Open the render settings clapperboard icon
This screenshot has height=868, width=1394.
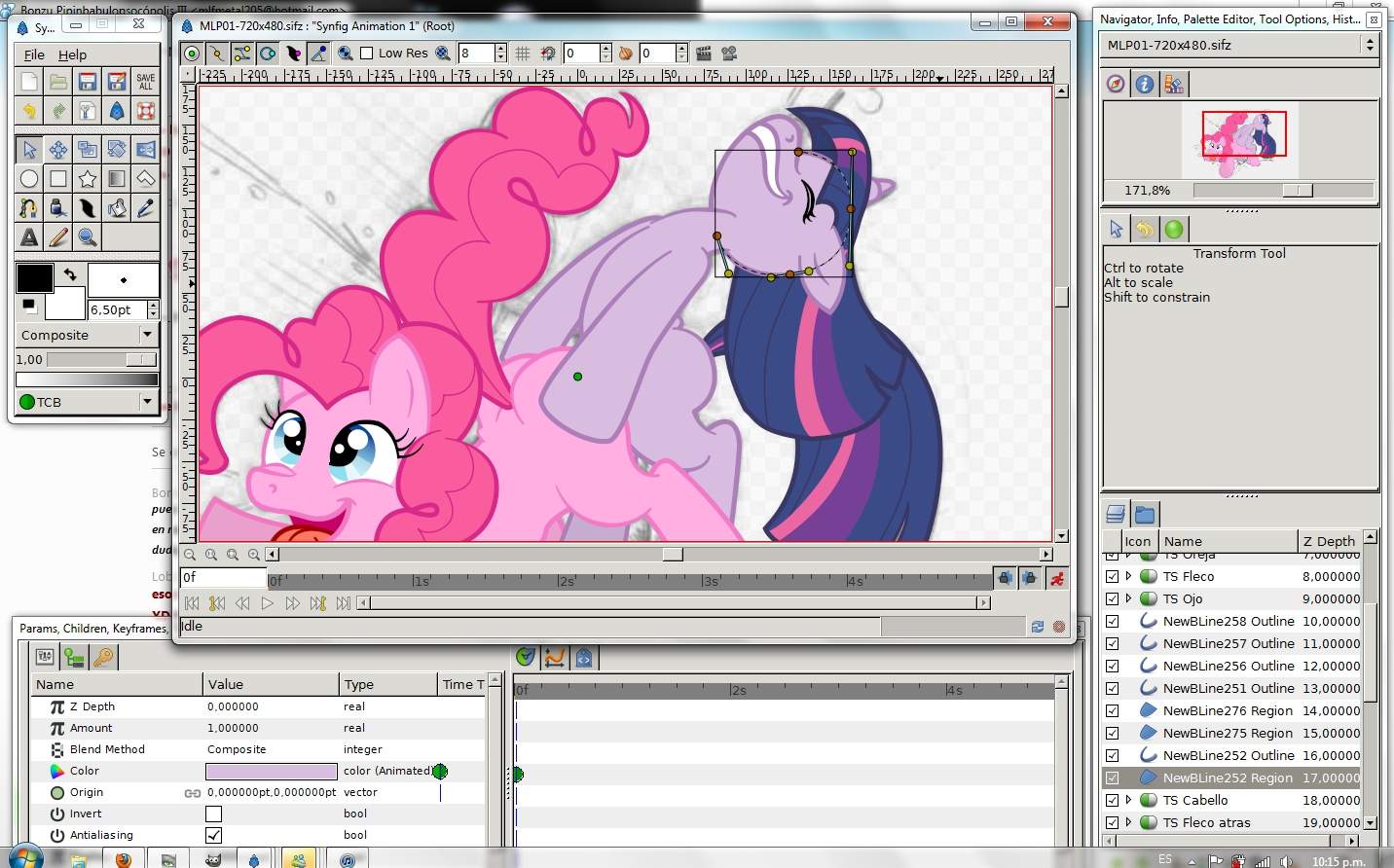(x=704, y=54)
